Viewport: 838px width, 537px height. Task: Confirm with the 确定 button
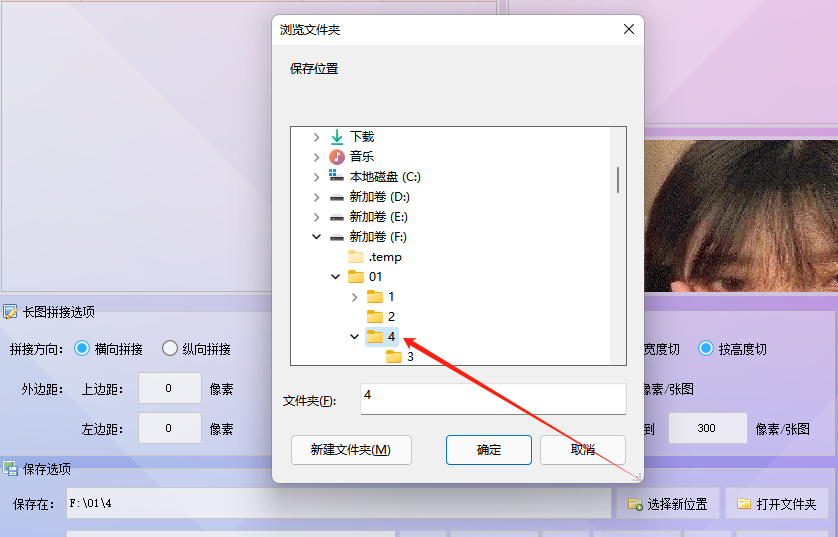tap(488, 450)
